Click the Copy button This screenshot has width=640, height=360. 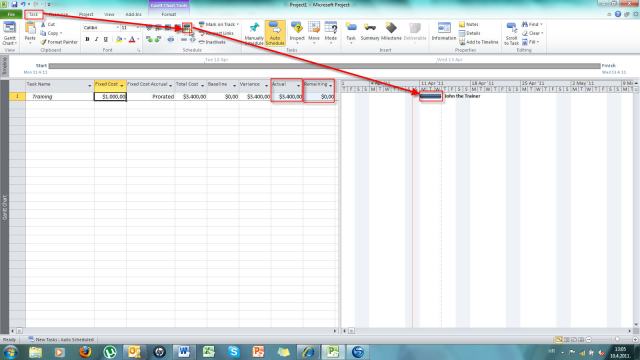(51, 33)
